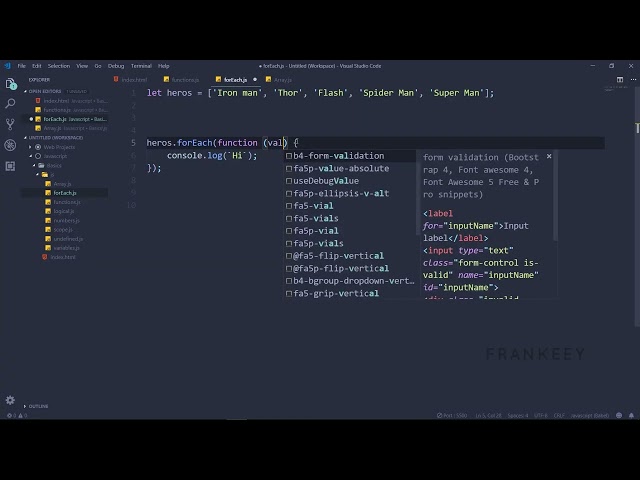This screenshot has width=640, height=480.
Task: Select the @fa5-flip-vertical suggestion
Action: click(349, 256)
